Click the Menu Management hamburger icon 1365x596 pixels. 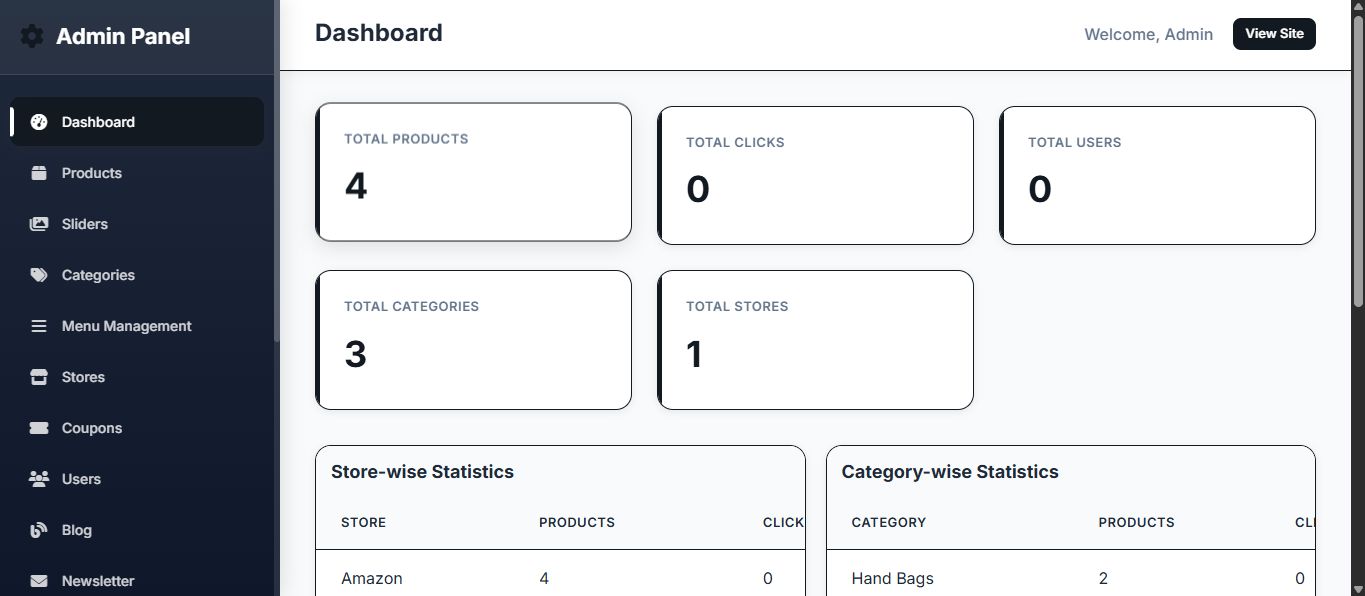tap(39, 326)
